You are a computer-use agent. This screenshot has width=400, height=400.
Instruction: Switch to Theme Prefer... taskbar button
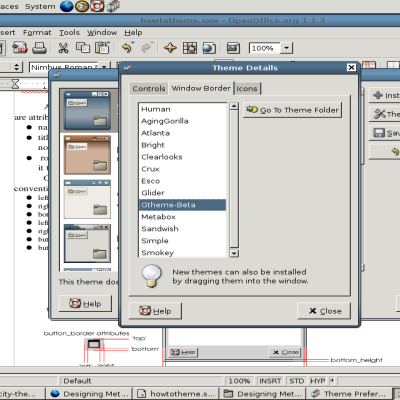[348, 394]
